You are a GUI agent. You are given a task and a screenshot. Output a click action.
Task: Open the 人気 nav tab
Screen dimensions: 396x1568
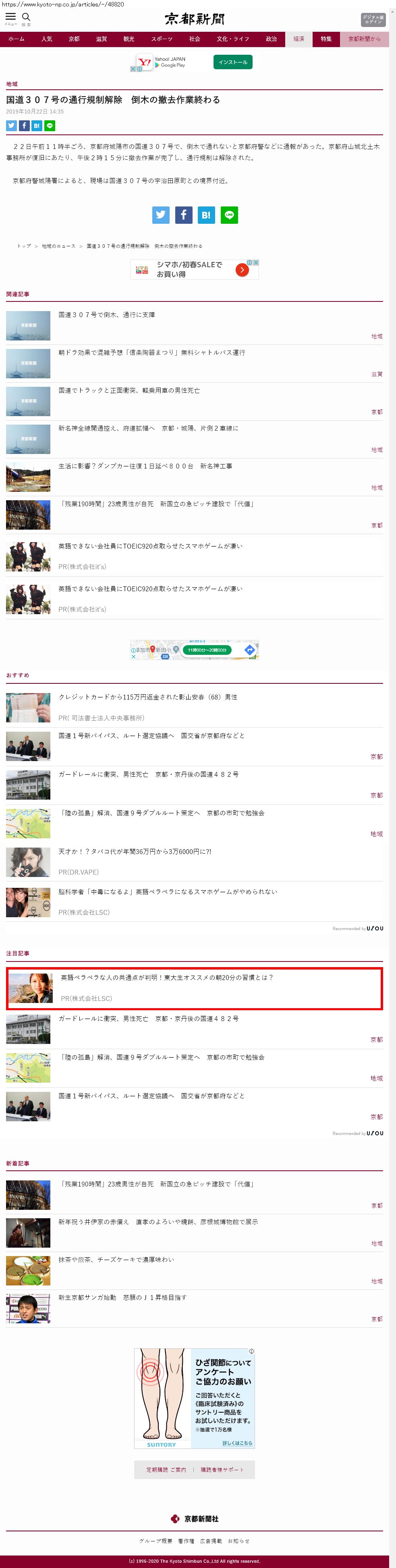47,39
